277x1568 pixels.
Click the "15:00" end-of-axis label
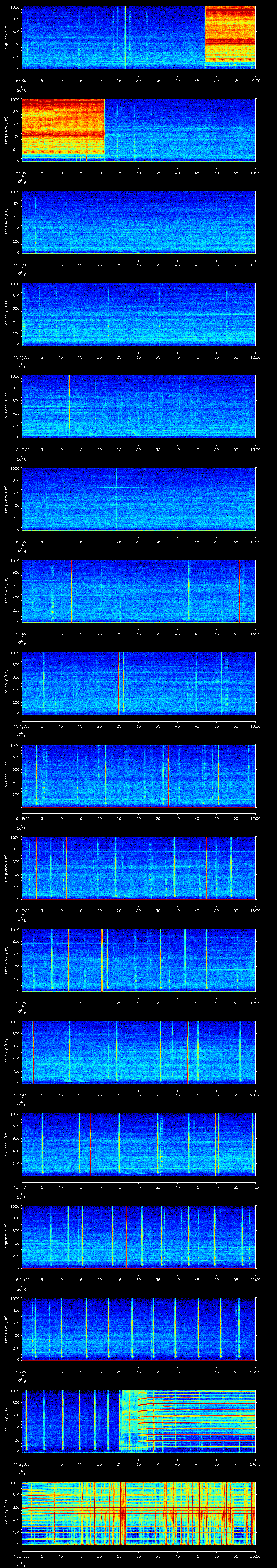coord(255,634)
